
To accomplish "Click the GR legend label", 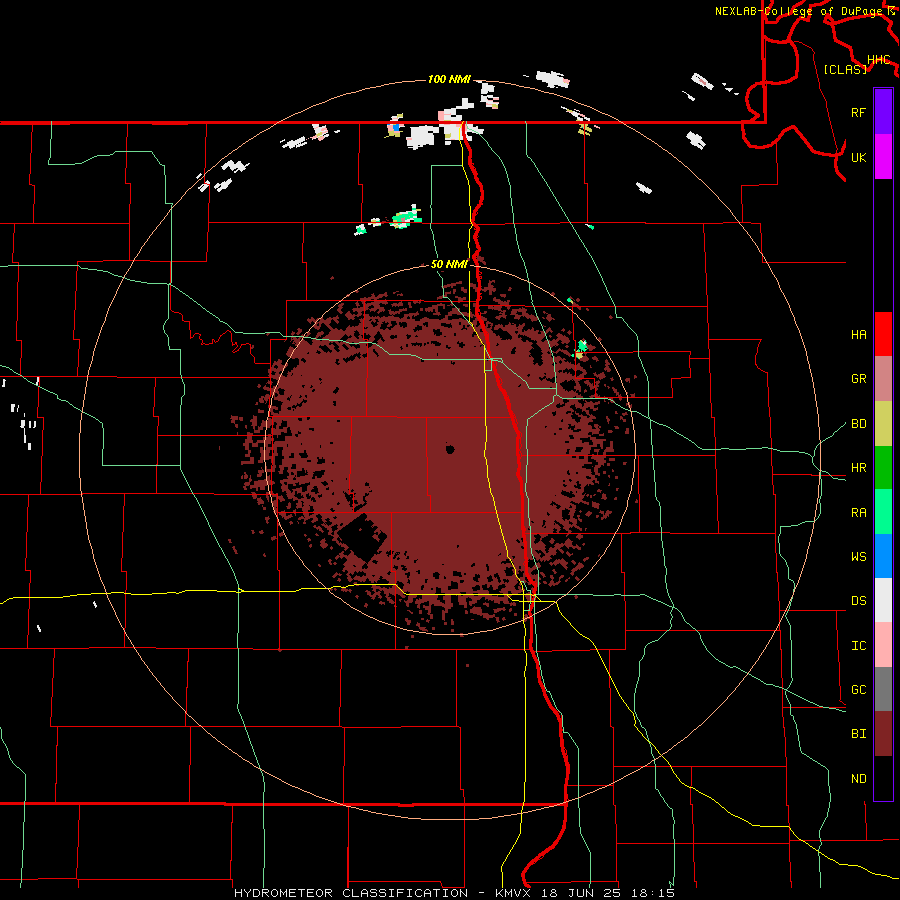I will (x=858, y=379).
